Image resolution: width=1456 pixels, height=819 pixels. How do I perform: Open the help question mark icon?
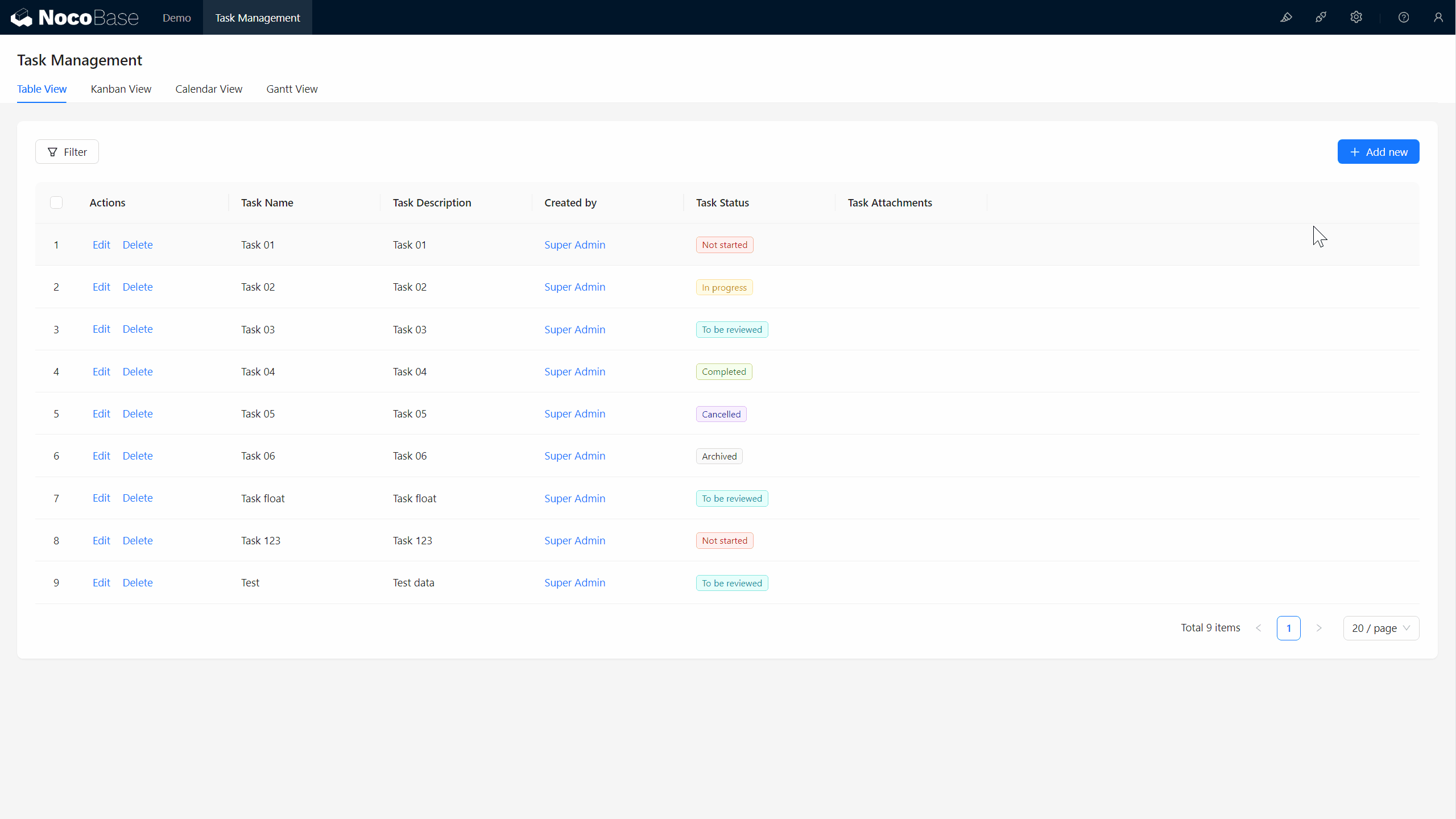click(1404, 18)
